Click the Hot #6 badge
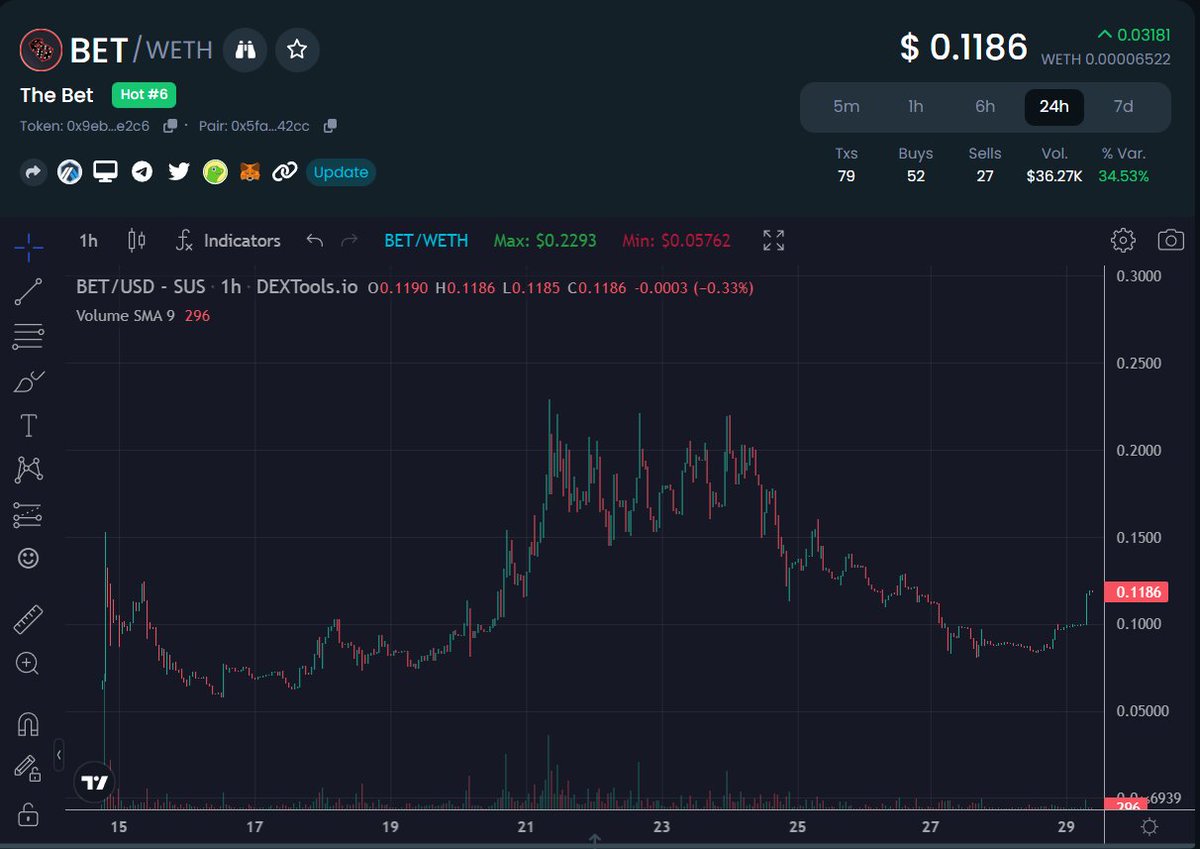Image resolution: width=1200 pixels, height=849 pixels. 144,95
